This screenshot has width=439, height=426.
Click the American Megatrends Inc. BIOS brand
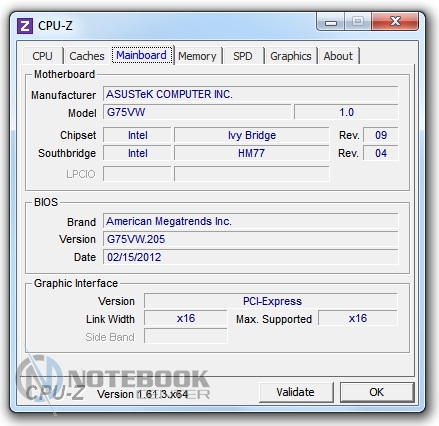(x=251, y=221)
